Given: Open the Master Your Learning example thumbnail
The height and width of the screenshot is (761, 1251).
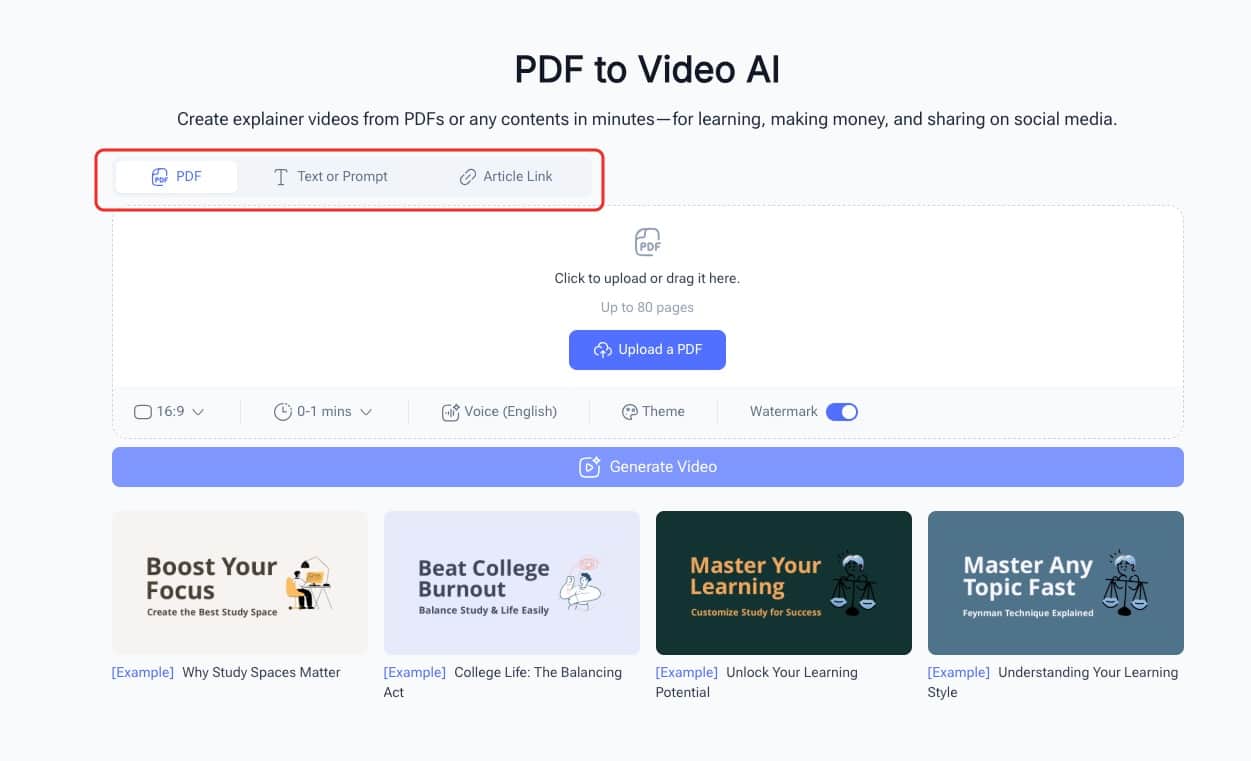Looking at the screenshot, I should click(784, 583).
